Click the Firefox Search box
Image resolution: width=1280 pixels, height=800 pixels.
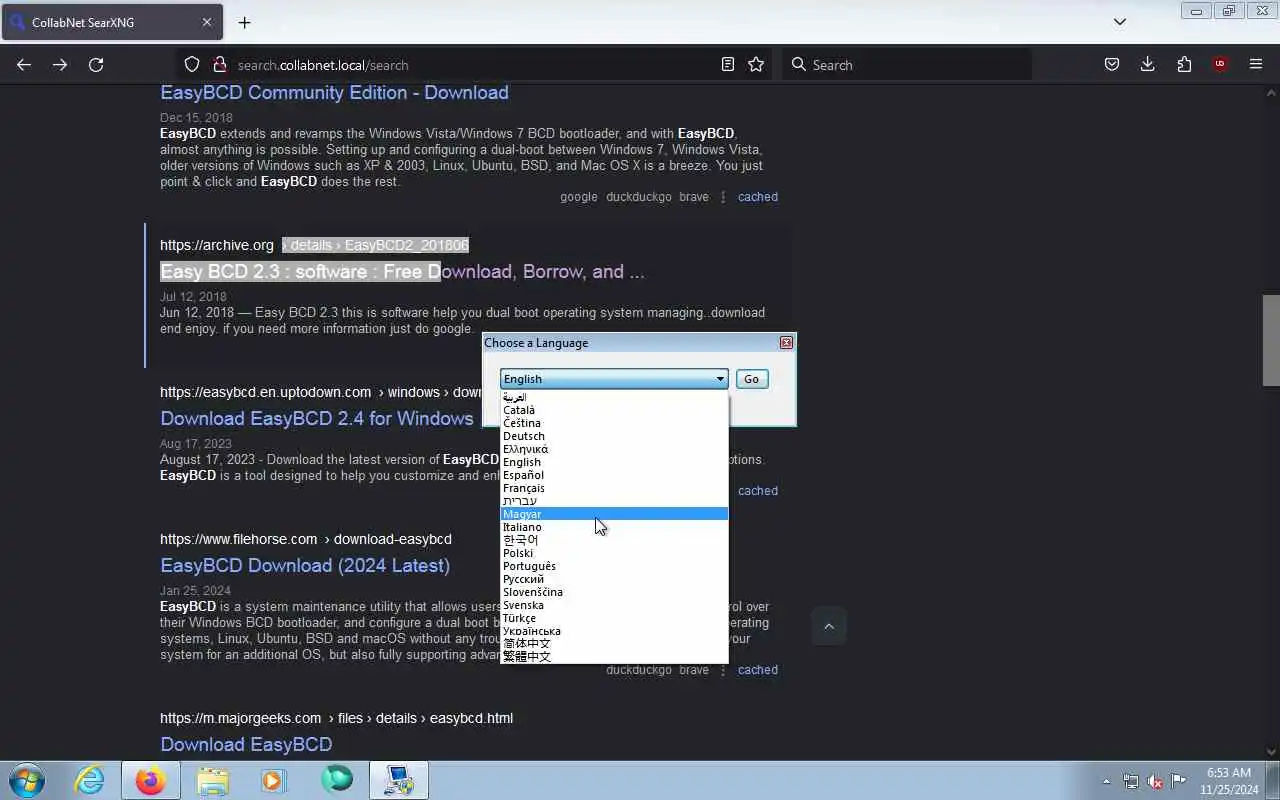pyautogui.click(x=907, y=64)
